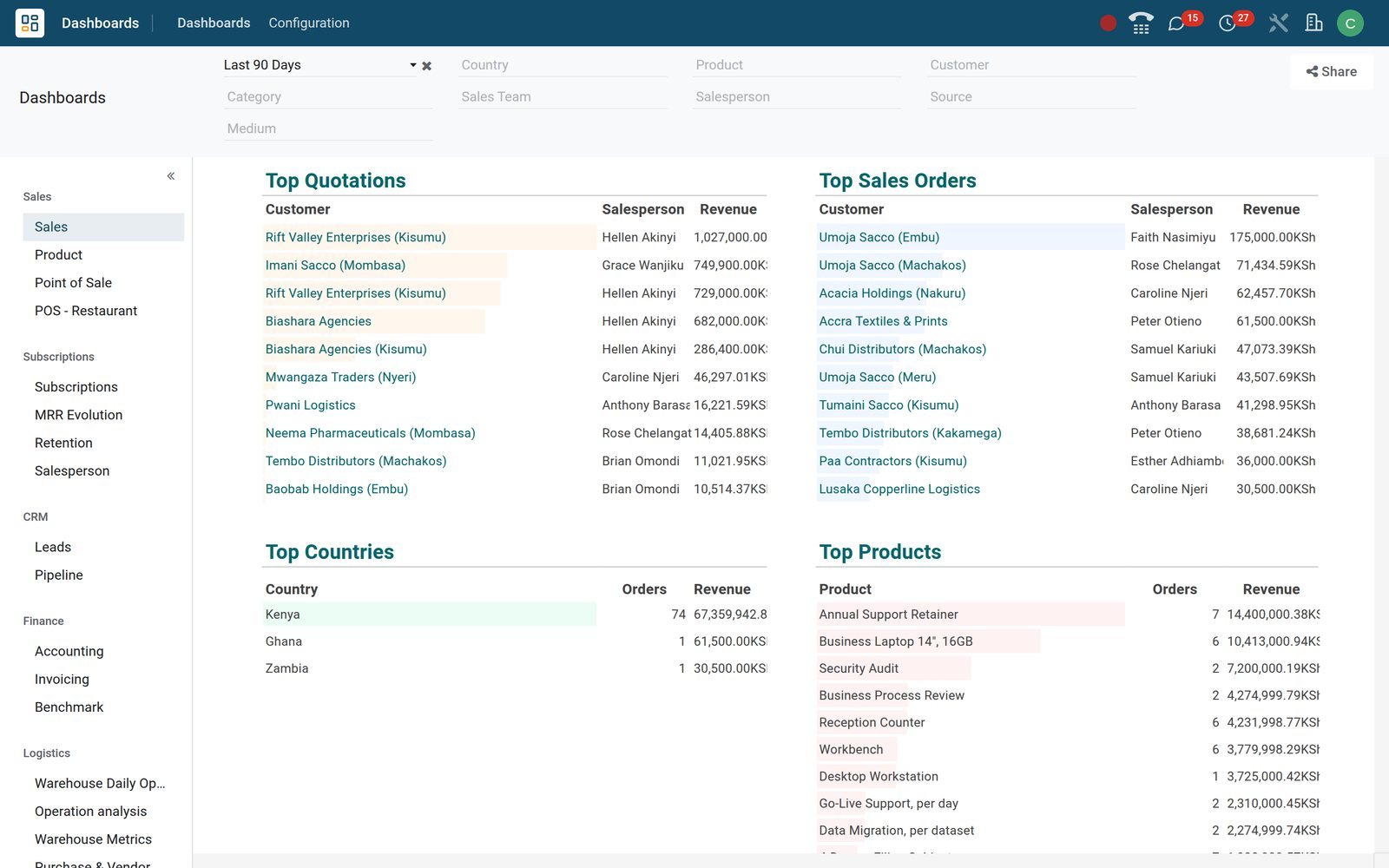Open the Top Products heading link
Image resolution: width=1389 pixels, height=868 pixels.
tap(880, 552)
